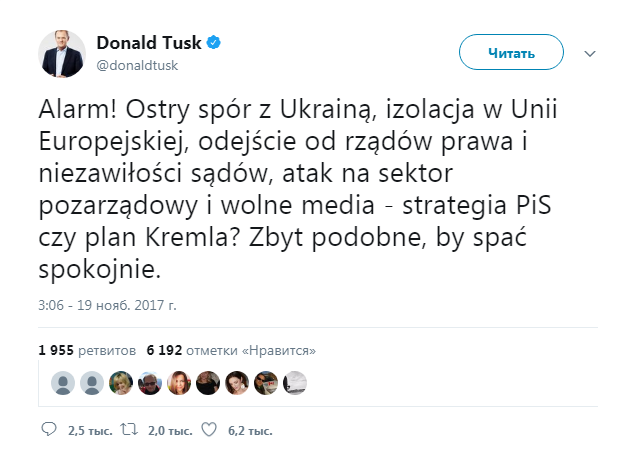Open the blonde-haired liker avatar
Viewport: 634px width, 460px height.
point(121,383)
